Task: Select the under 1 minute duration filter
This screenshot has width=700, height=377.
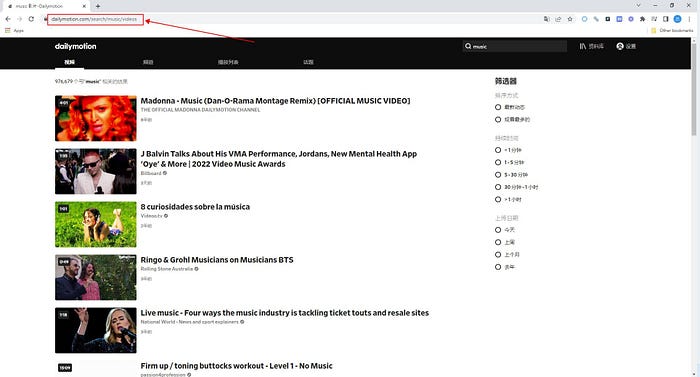Action: click(x=498, y=150)
